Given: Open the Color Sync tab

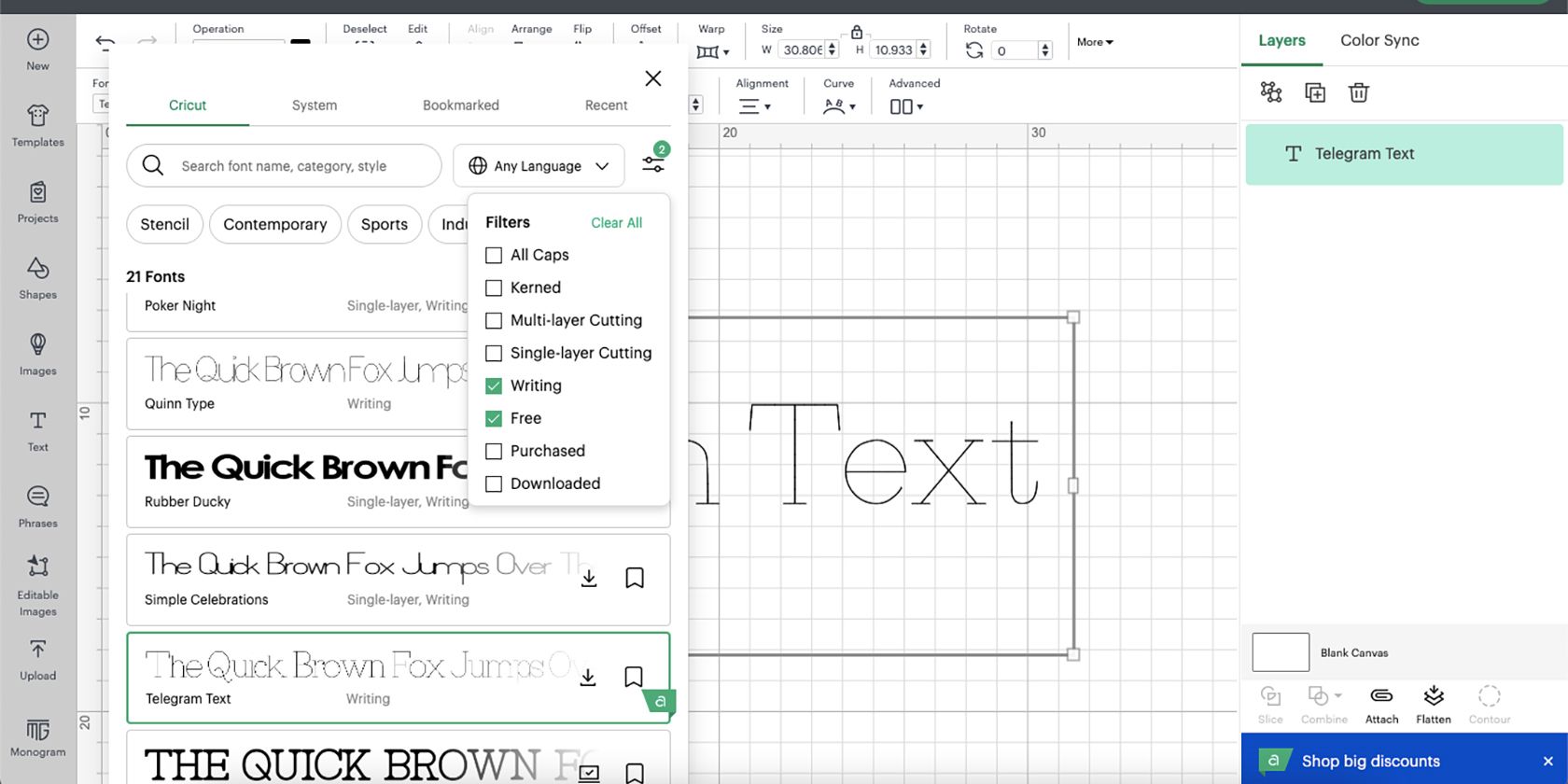Looking at the screenshot, I should click(x=1379, y=40).
